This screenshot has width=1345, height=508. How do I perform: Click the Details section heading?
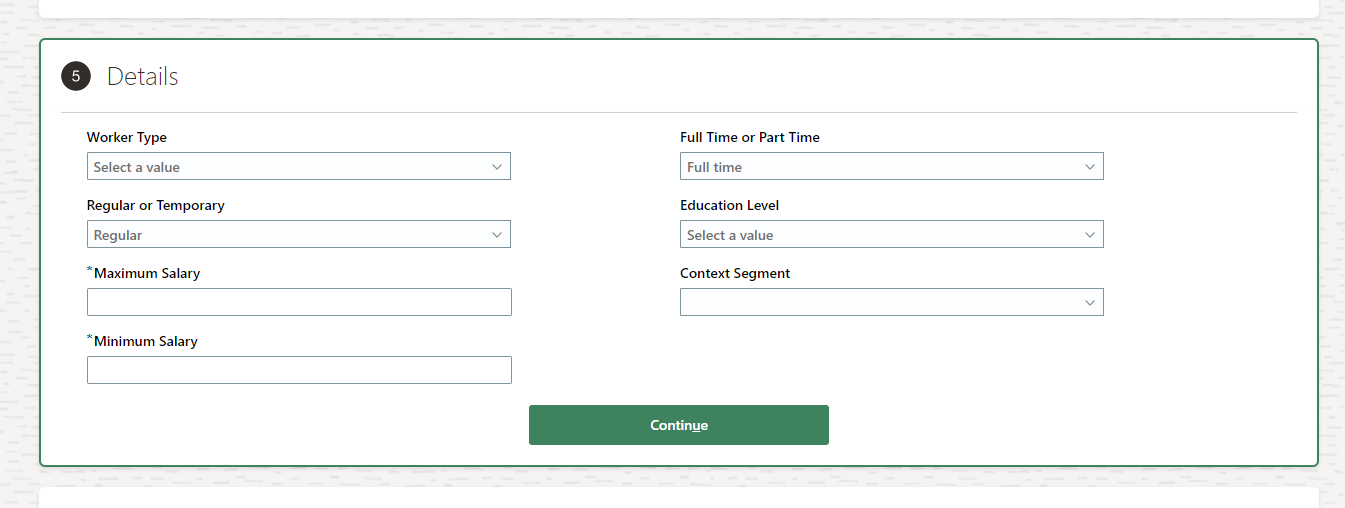pos(143,76)
